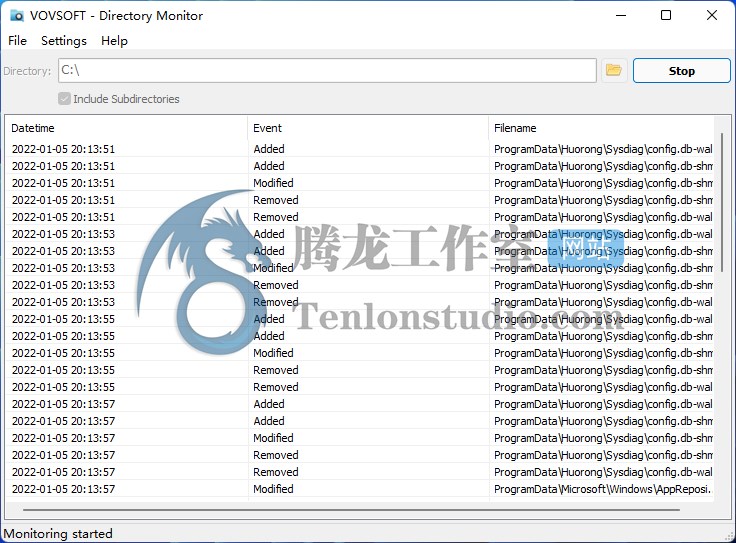Select the 20:13:51 Added config.db-wal row

coord(360,149)
